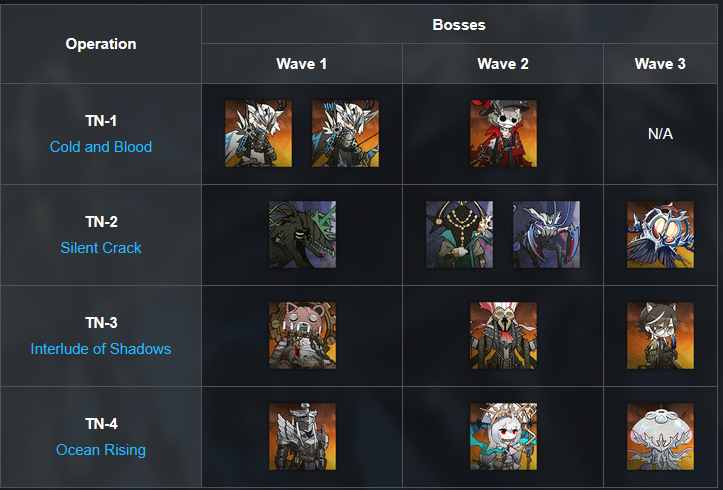Image resolution: width=723 pixels, height=490 pixels.
Task: Open the Silent Crack operation link
Action: click(x=101, y=248)
